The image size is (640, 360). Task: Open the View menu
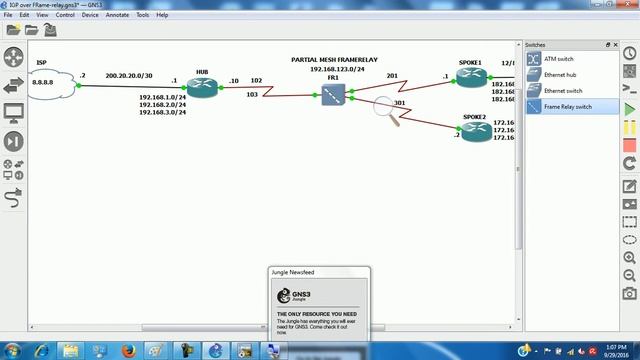pos(42,15)
